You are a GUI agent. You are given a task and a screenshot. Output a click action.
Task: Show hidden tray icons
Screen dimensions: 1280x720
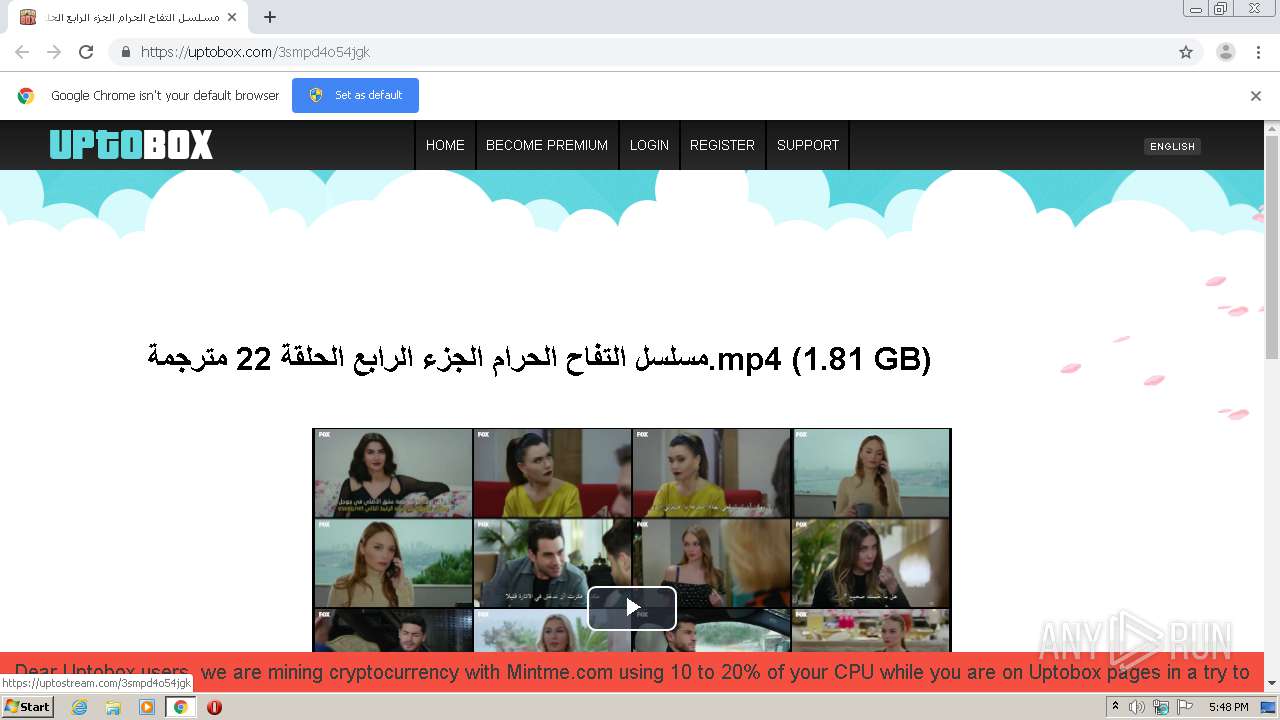[x=1115, y=707]
